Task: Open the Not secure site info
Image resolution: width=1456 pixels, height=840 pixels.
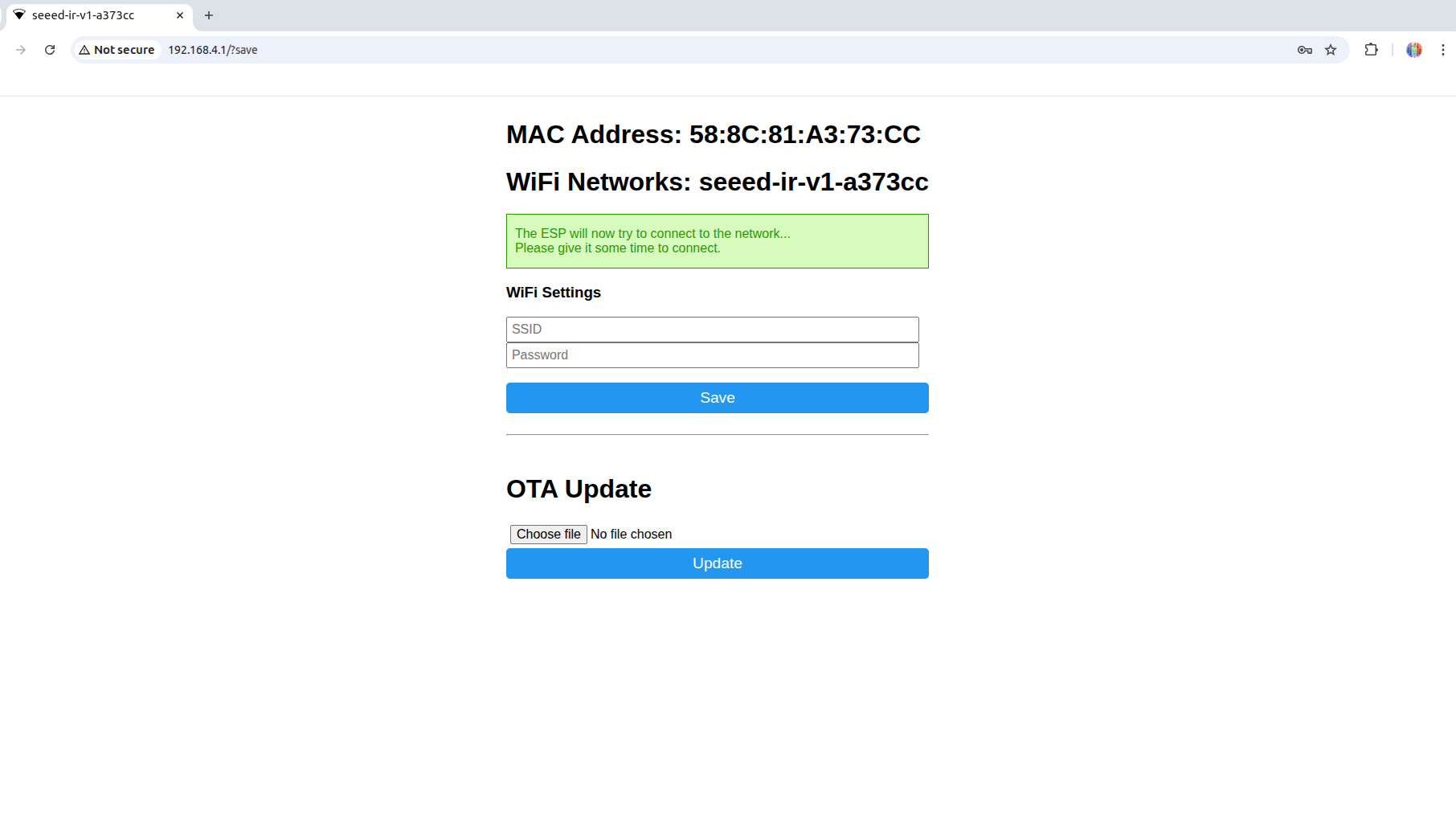Action: pyautogui.click(x=117, y=50)
